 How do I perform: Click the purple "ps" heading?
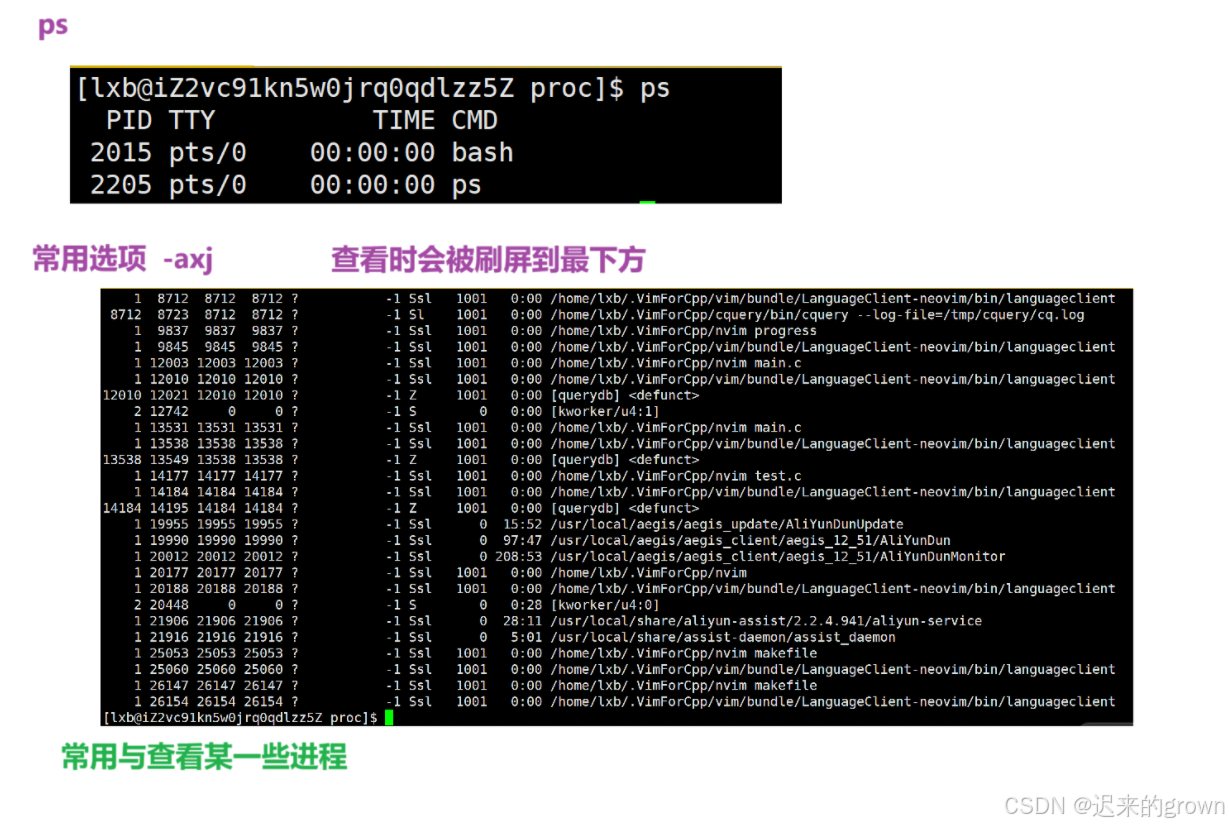[x=53, y=27]
